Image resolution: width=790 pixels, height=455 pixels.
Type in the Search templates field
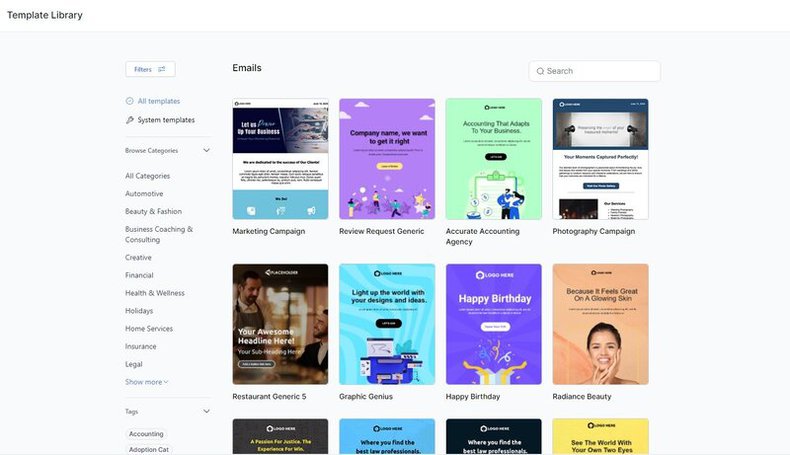point(600,71)
